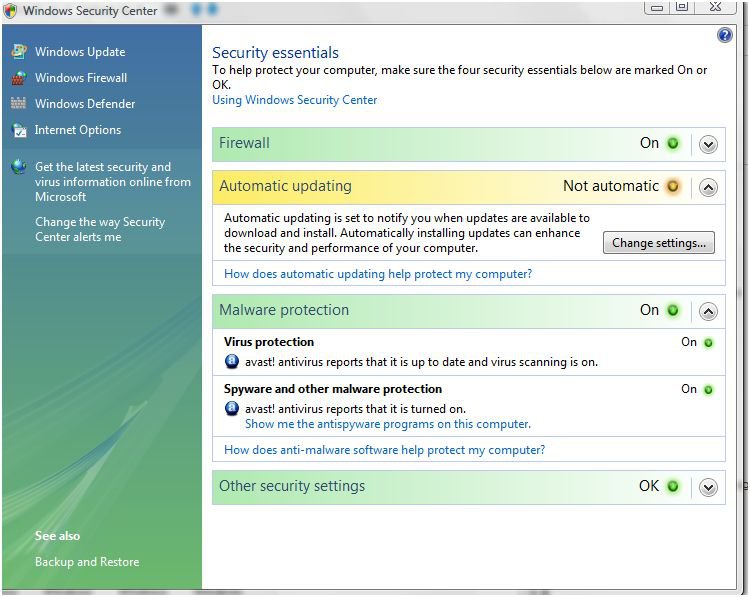
Task: Click the avast icon under Spyware protection
Action: 232,408
